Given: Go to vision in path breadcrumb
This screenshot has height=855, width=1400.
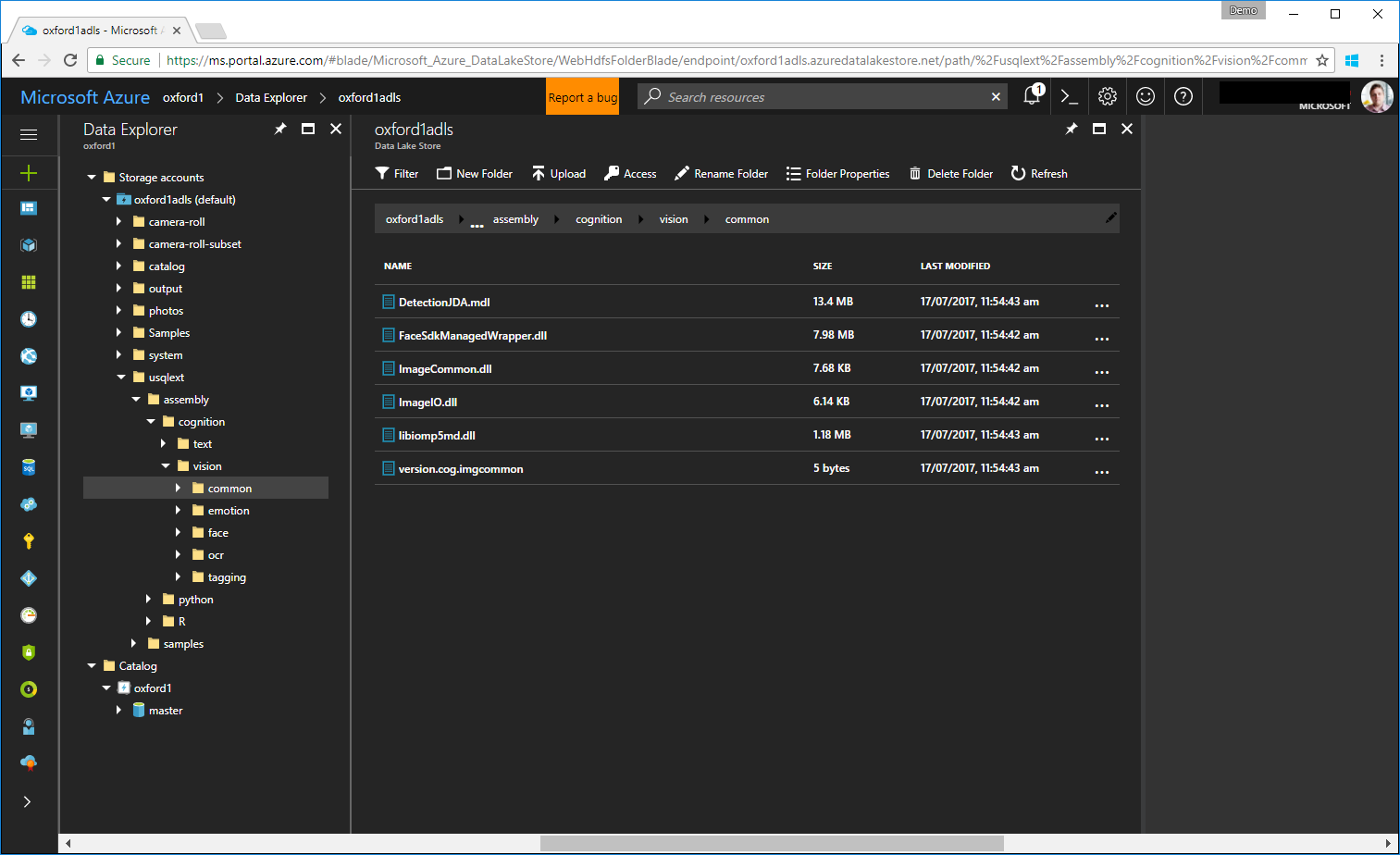Looking at the screenshot, I should (x=674, y=219).
